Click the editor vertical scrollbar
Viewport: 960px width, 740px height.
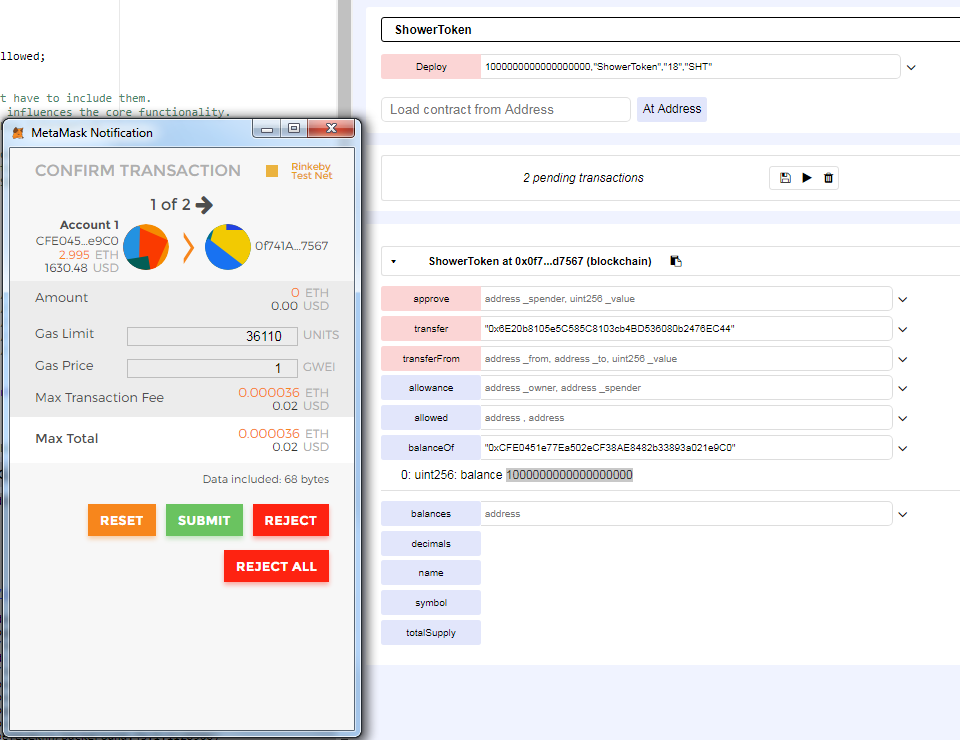pos(345,59)
